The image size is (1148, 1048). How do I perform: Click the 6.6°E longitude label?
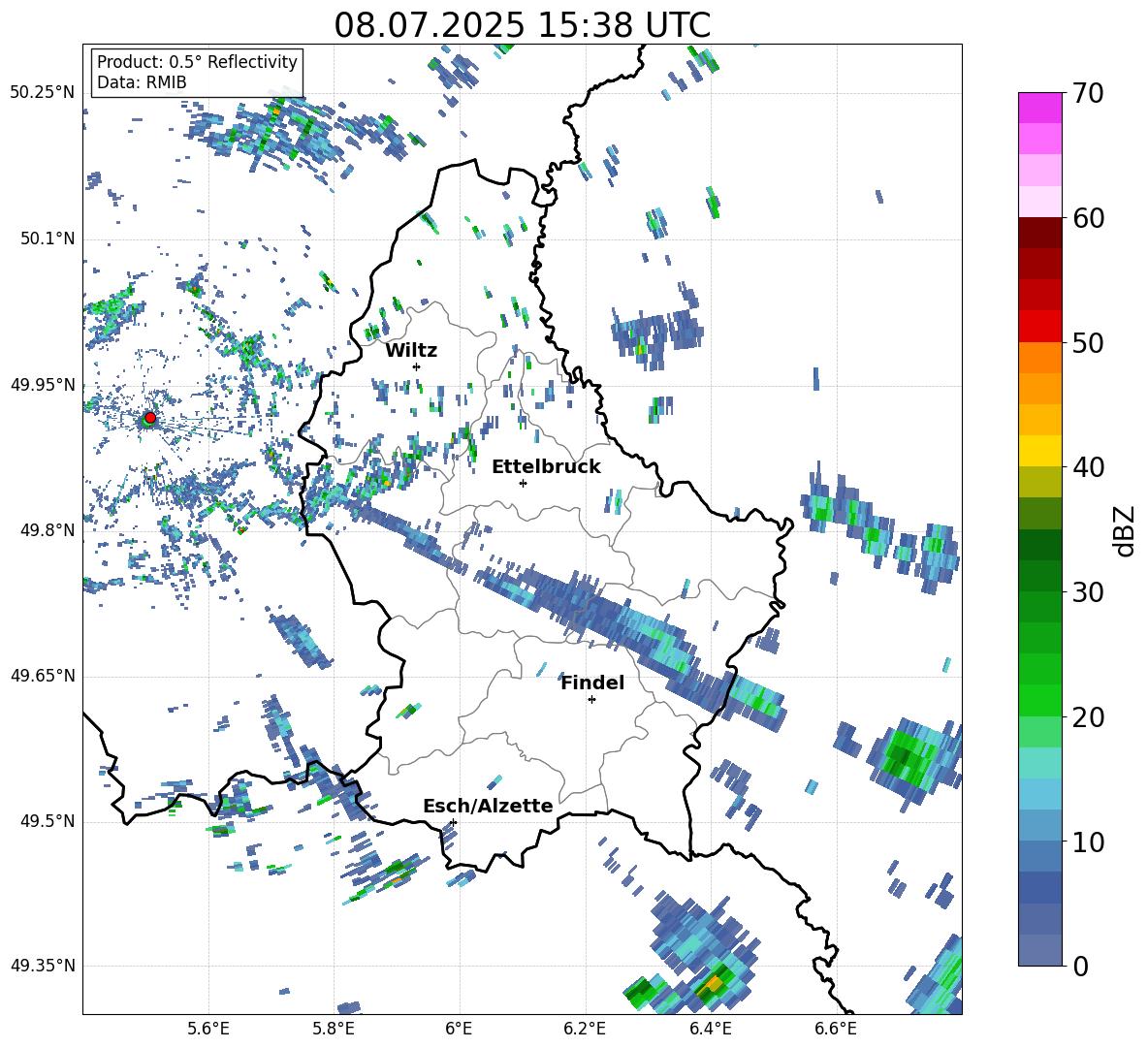836,1029
